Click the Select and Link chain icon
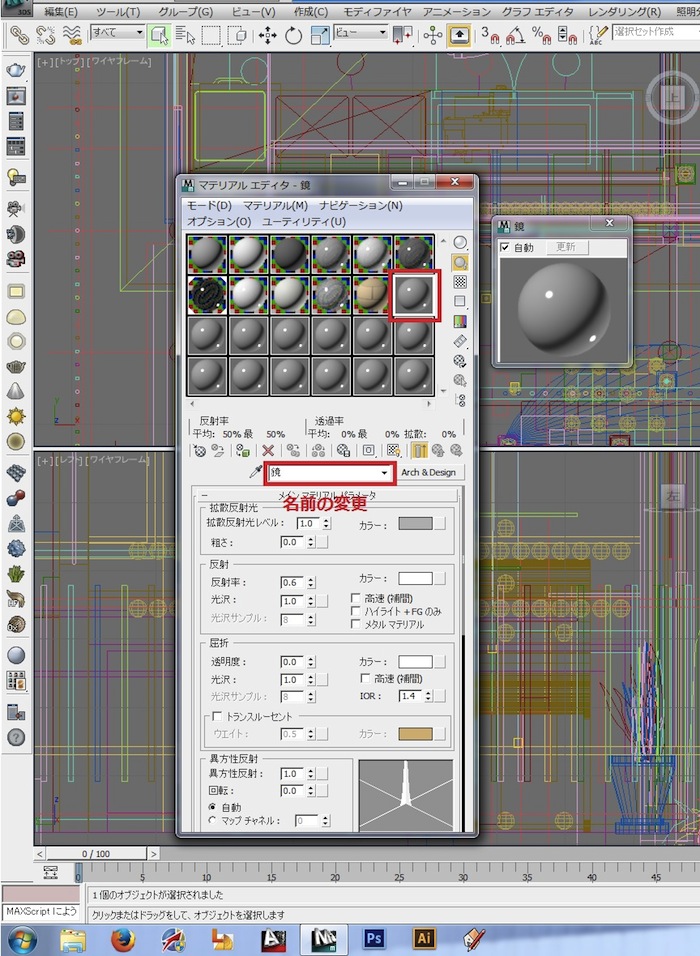The image size is (700, 956). [19, 35]
